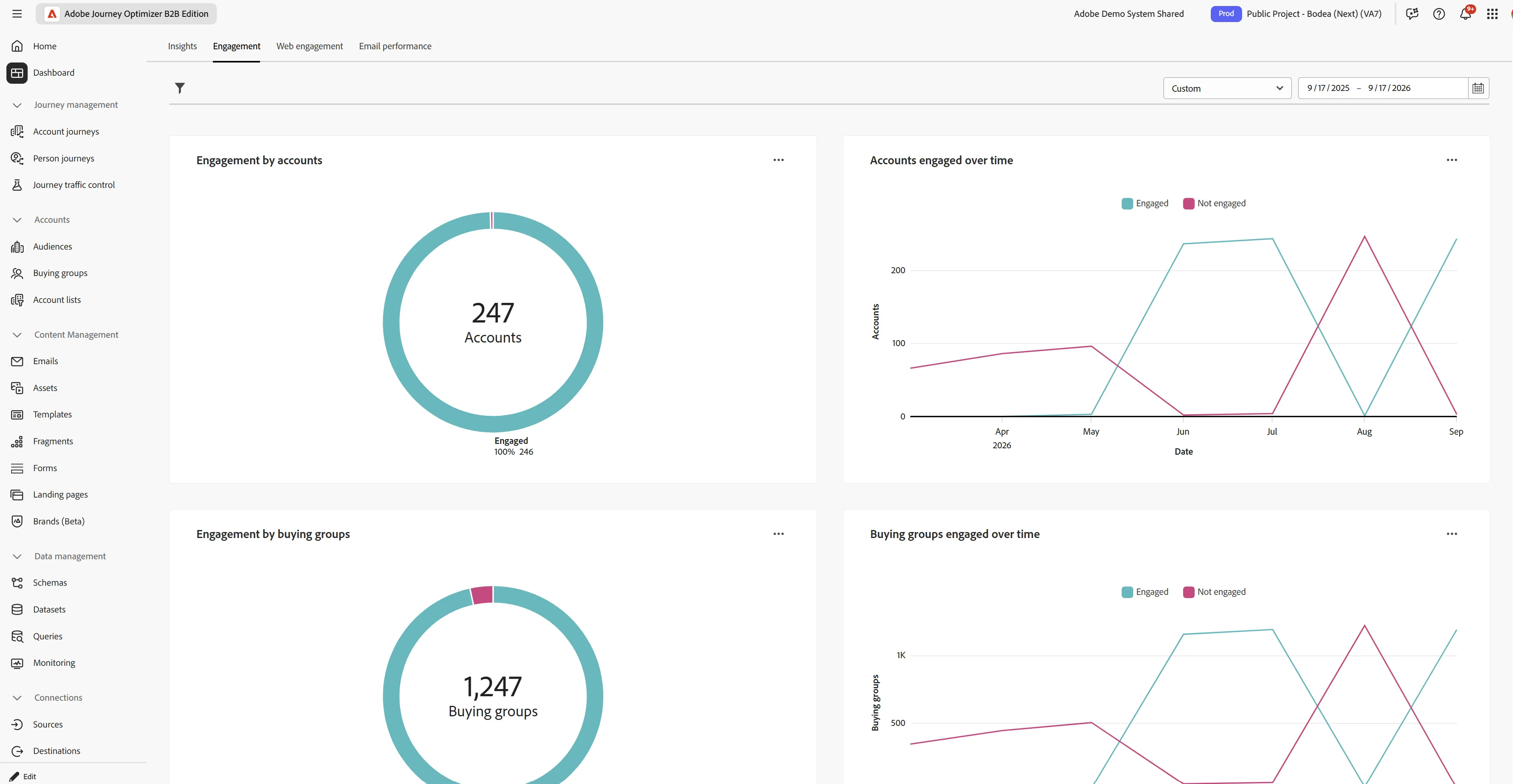This screenshot has width=1513, height=784.
Task: Open the feedback chat icon
Action: (1412, 14)
